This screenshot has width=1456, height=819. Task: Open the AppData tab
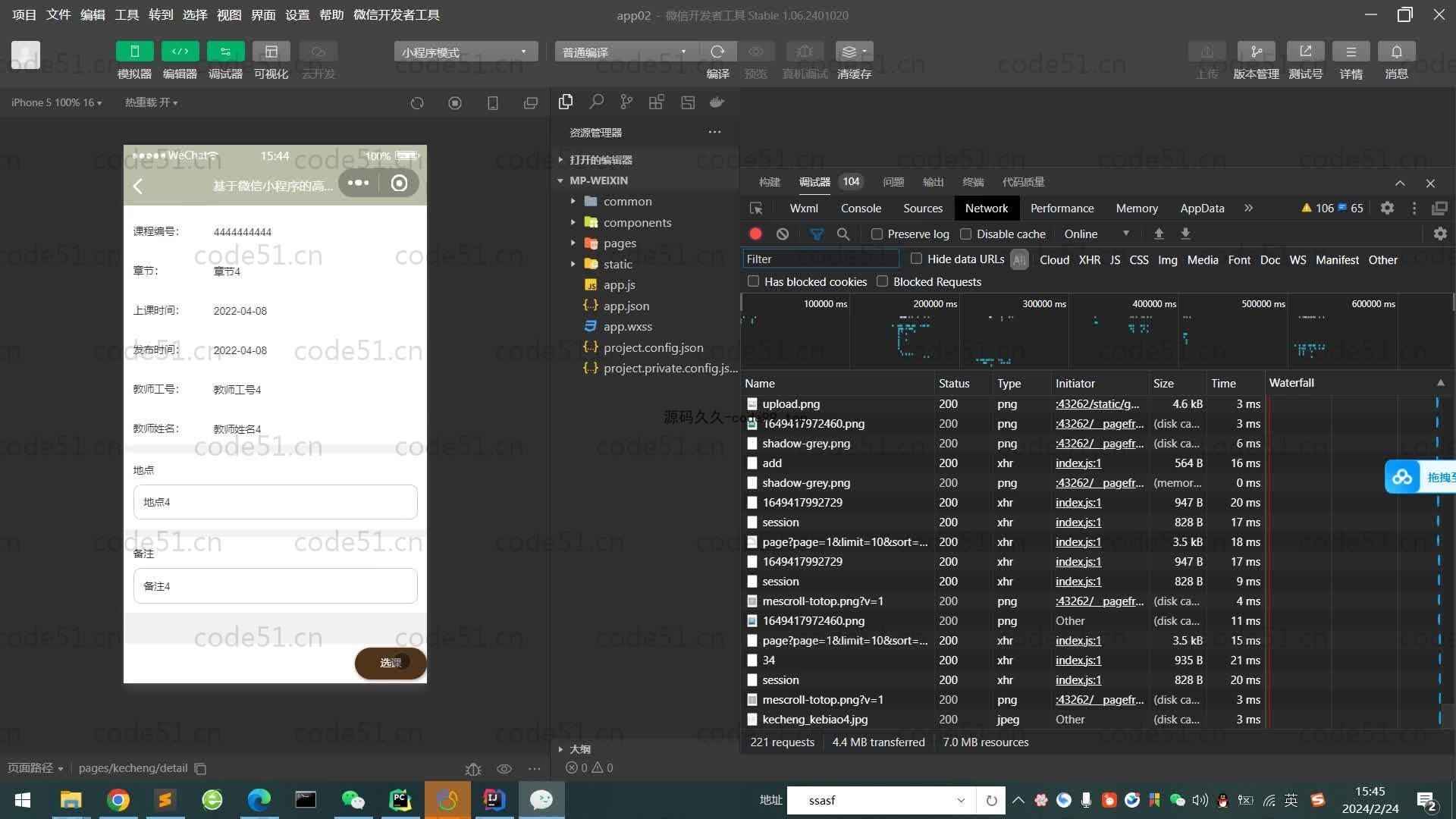(x=1202, y=209)
